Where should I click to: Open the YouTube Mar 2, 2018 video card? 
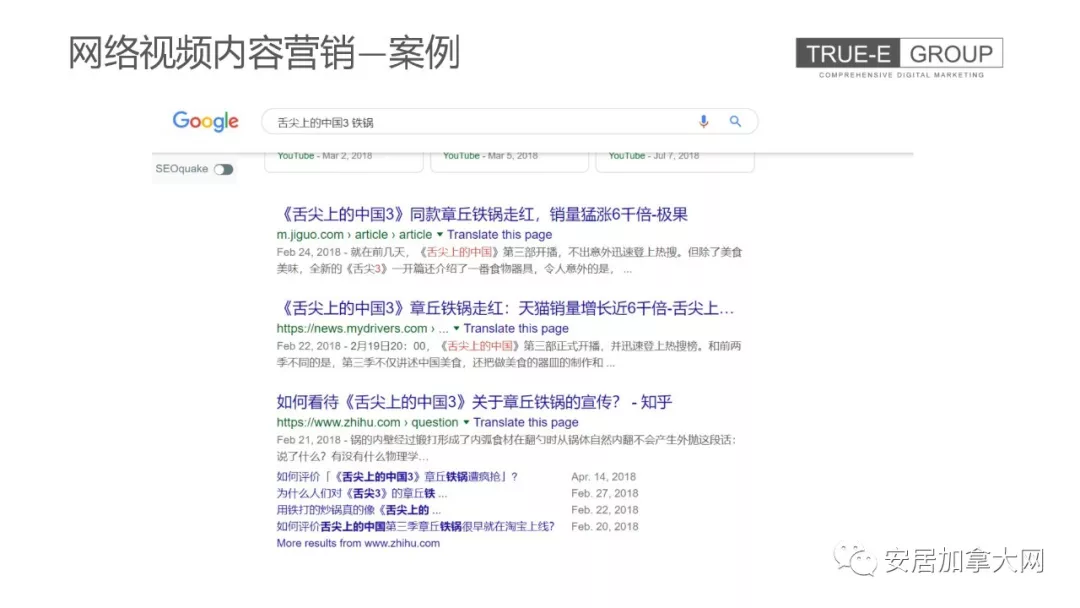pos(344,161)
